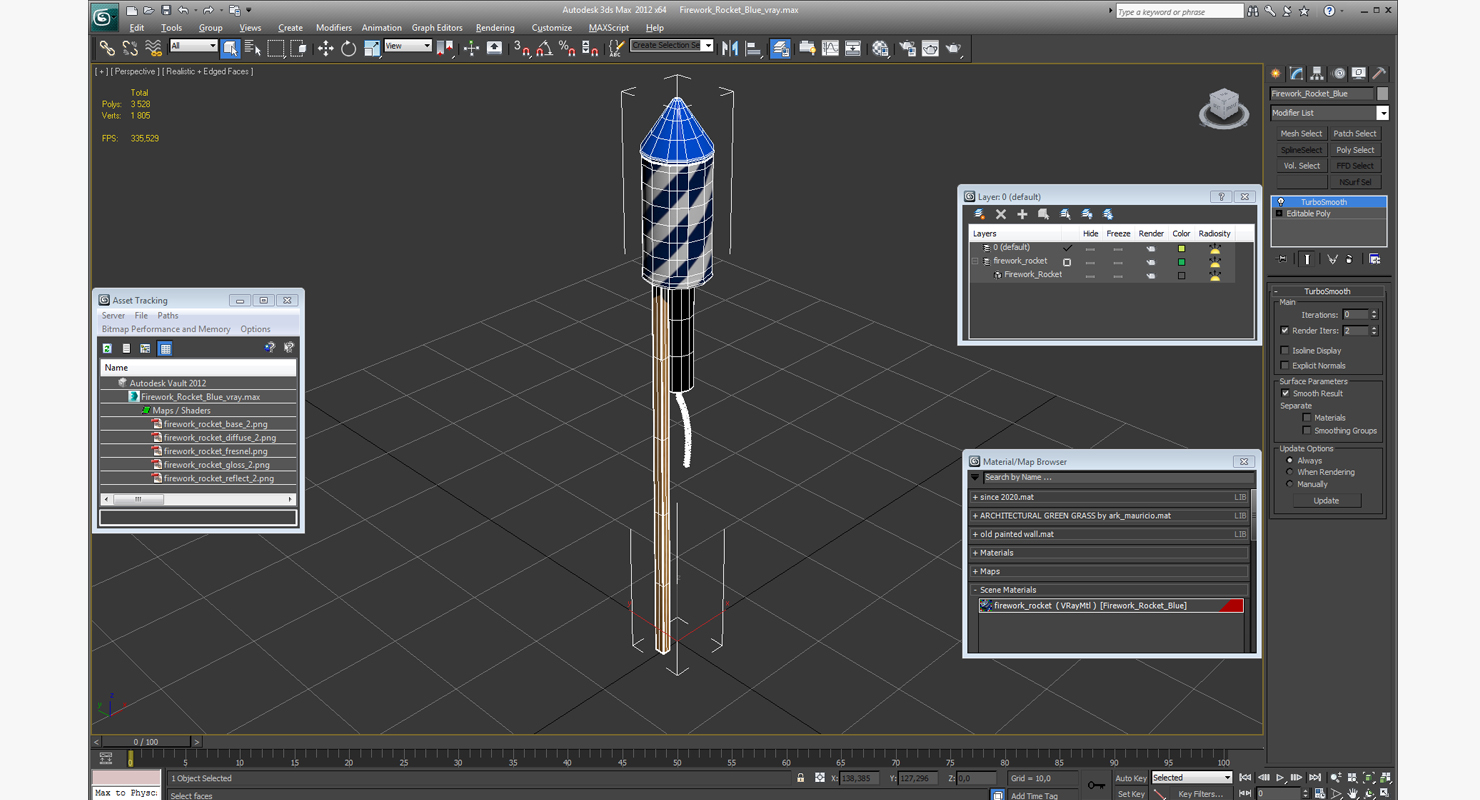Add selected objects to layer plus icon

pyautogui.click(x=1022, y=214)
